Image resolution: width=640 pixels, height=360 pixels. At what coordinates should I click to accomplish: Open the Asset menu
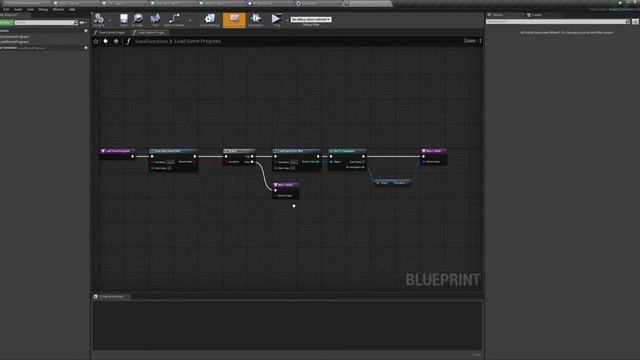coord(18,9)
